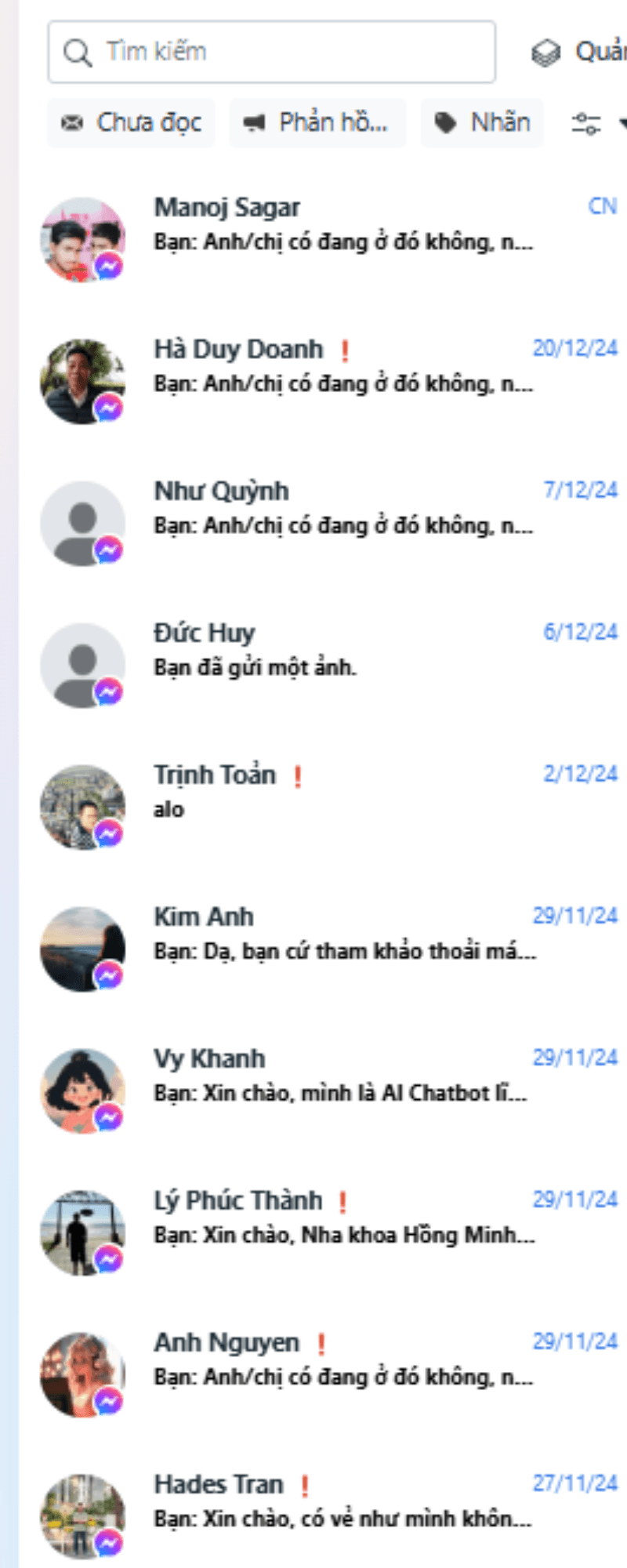The height and width of the screenshot is (1568, 627).
Task: Click the red exclamation mark beside Hà Duy Doanh
Action: [x=345, y=350]
